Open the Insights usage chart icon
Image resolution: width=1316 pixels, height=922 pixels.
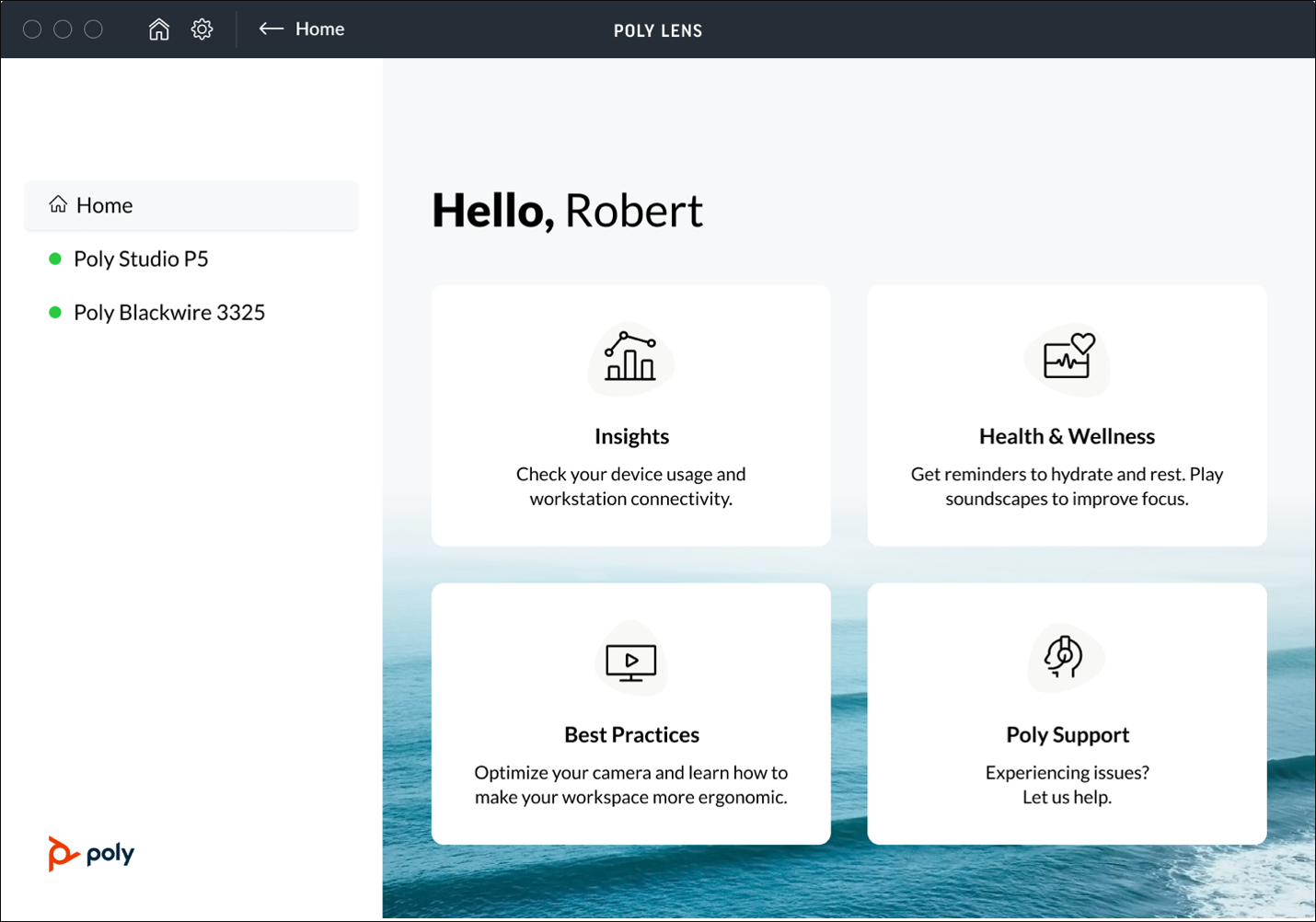[630, 359]
